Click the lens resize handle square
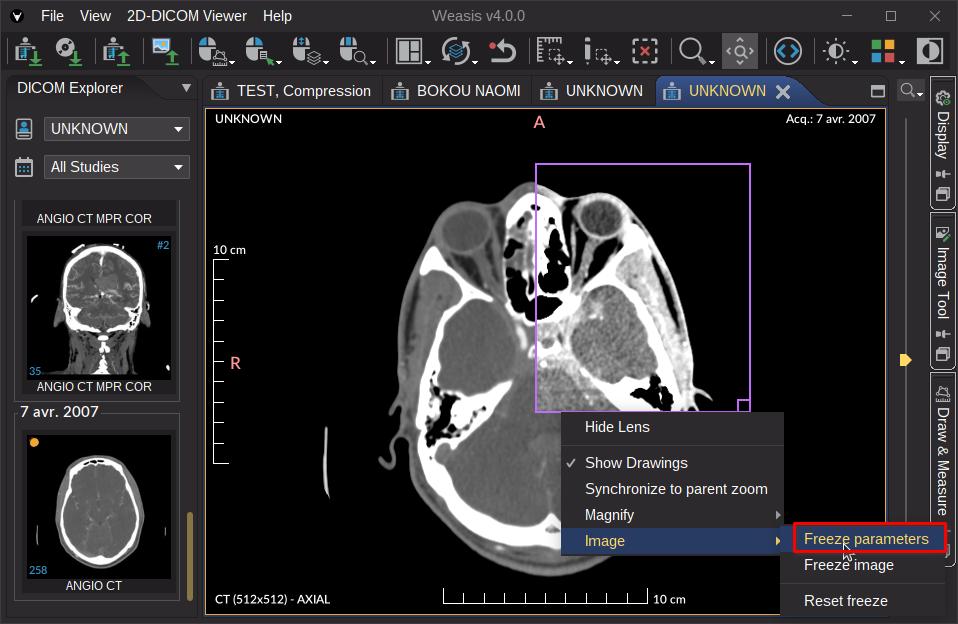The height and width of the screenshot is (624, 958). click(744, 405)
